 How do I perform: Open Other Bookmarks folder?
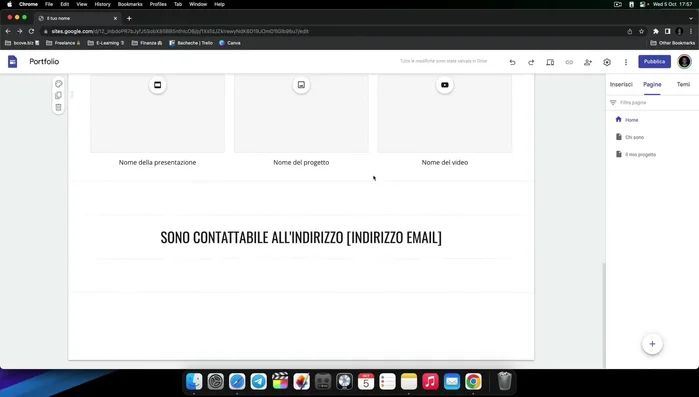pyautogui.click(x=673, y=43)
